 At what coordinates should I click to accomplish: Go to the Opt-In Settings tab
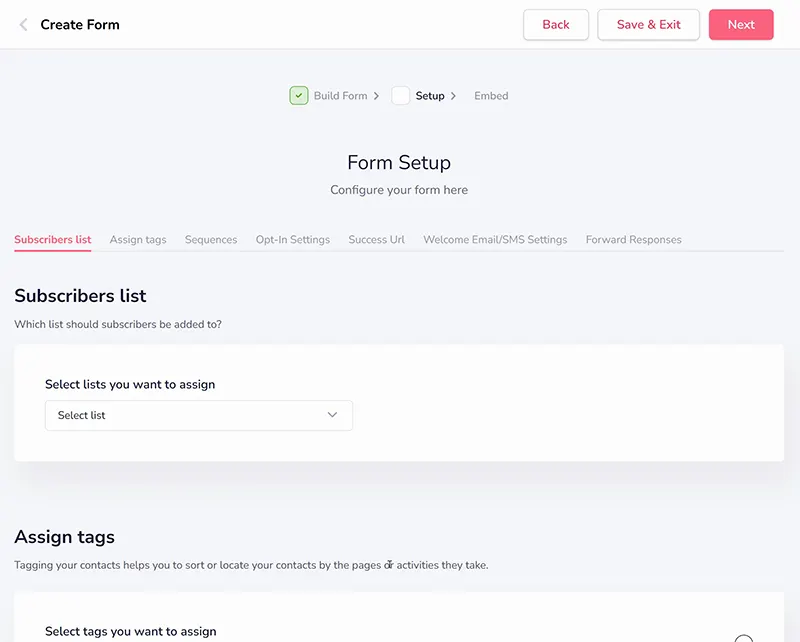[293, 240]
